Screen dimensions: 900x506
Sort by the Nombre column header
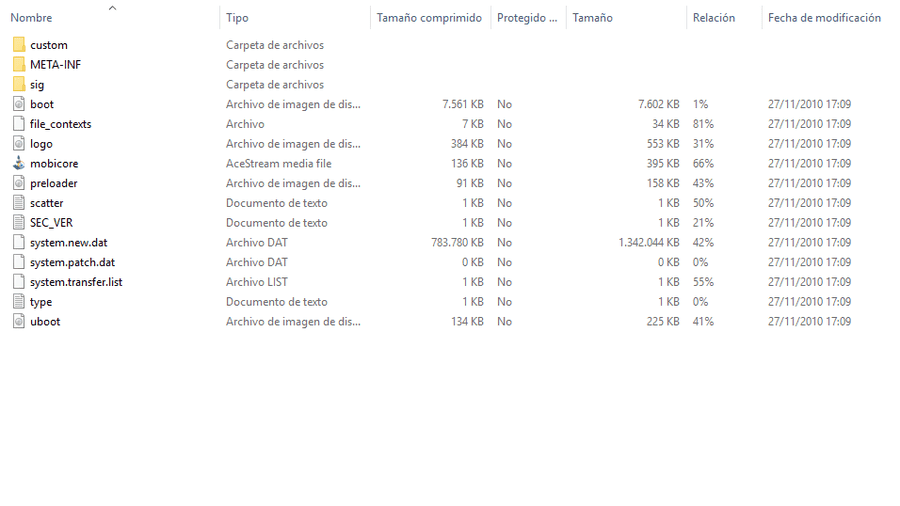click(31, 18)
